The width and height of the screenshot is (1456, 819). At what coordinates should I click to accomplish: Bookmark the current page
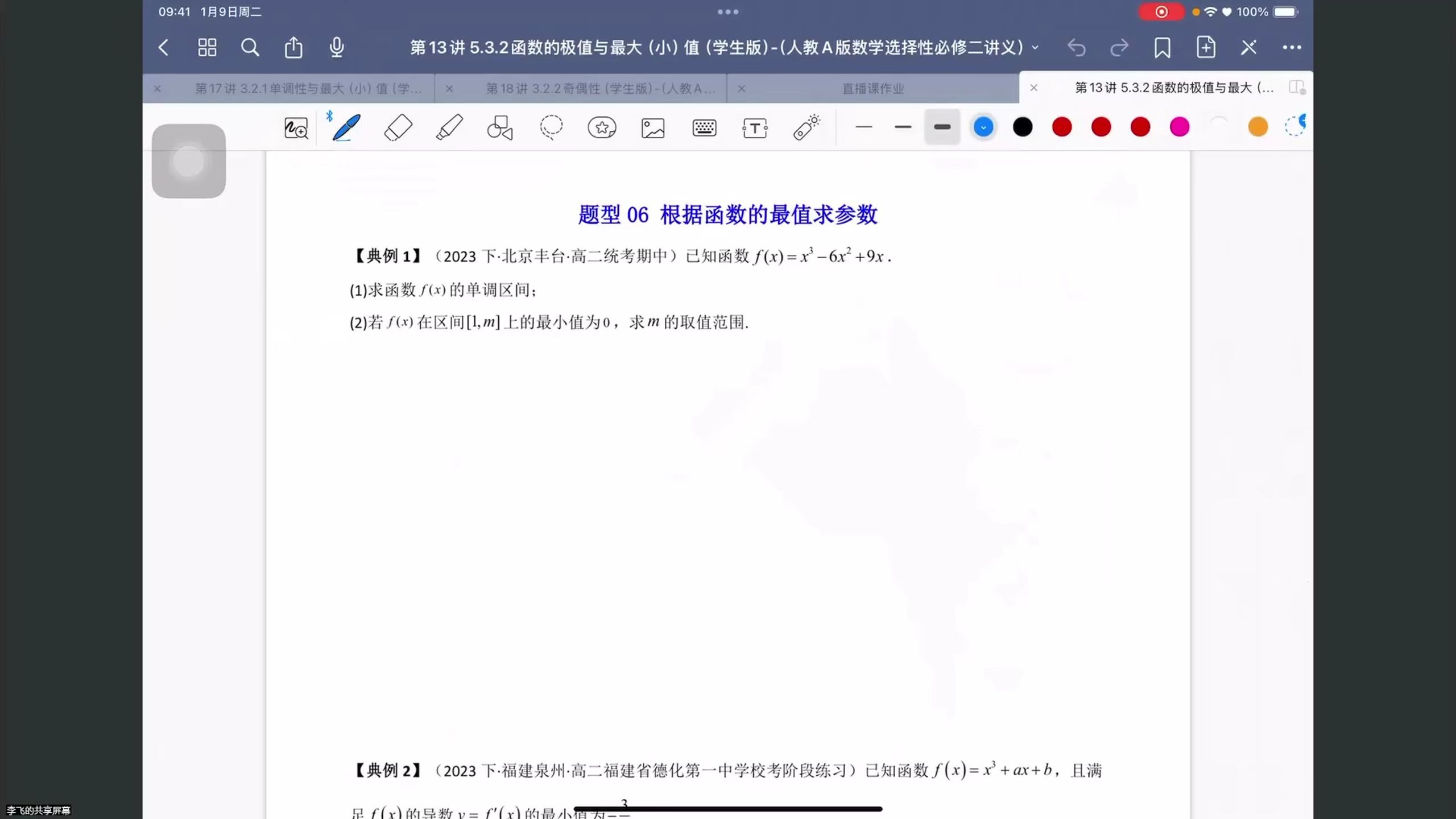[x=1163, y=47]
